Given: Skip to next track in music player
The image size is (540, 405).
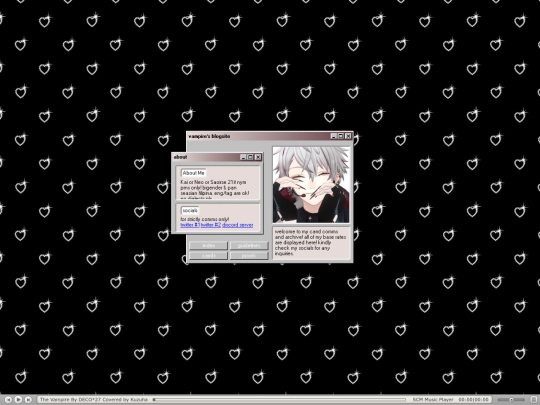Looking at the screenshot, I should coord(29,399).
